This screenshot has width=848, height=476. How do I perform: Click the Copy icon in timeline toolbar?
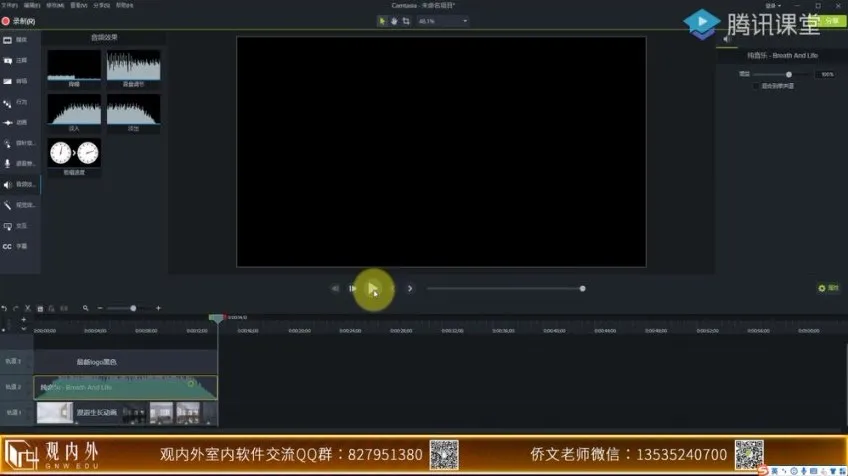[40, 308]
